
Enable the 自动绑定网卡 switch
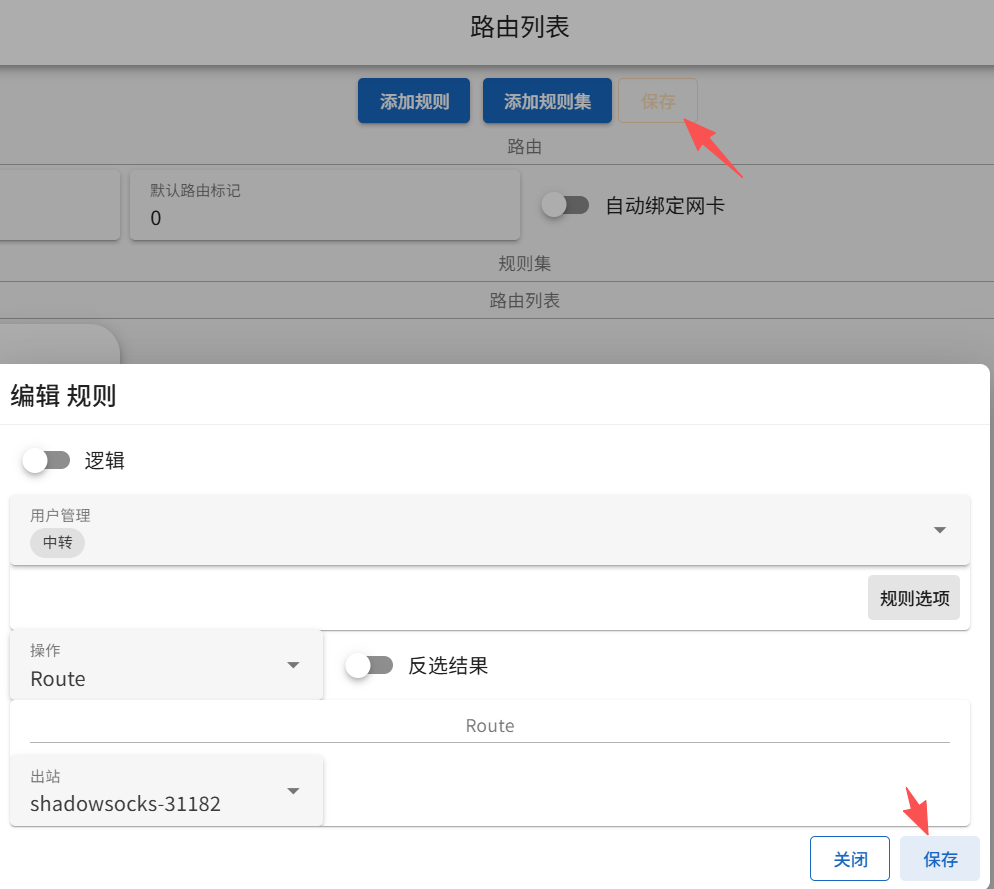[x=565, y=205]
